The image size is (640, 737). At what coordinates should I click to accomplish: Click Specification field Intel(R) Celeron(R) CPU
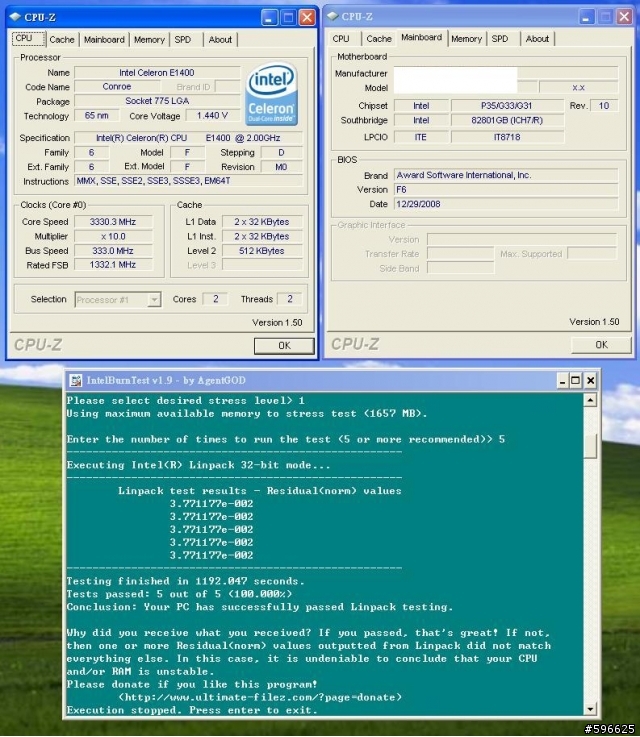pyautogui.click(x=188, y=138)
